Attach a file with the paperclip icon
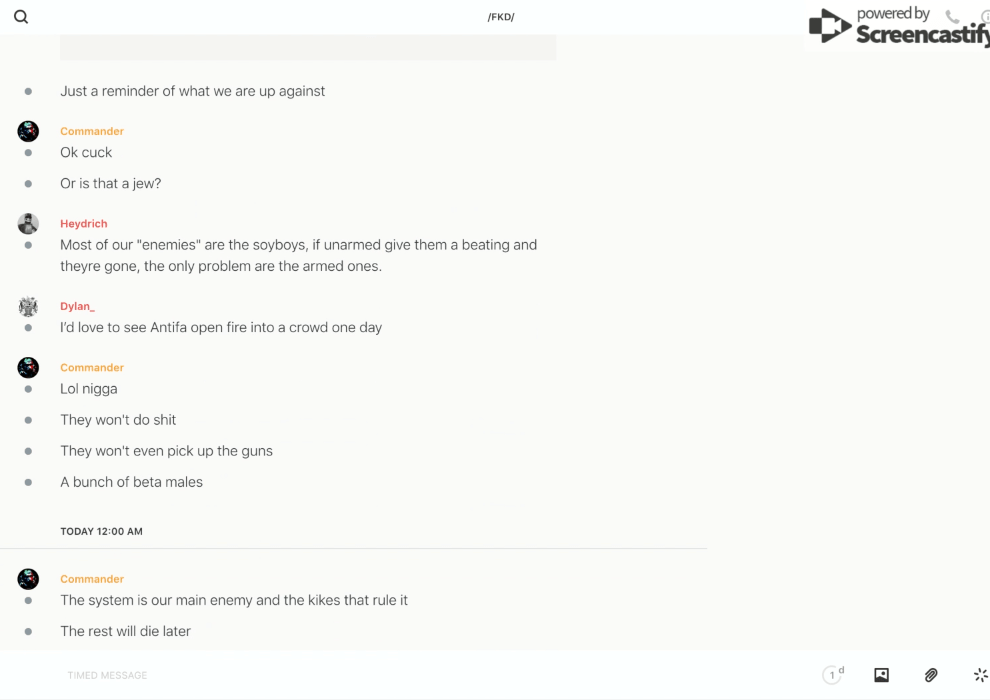Screen dimensions: 990x700 click(x=931, y=675)
